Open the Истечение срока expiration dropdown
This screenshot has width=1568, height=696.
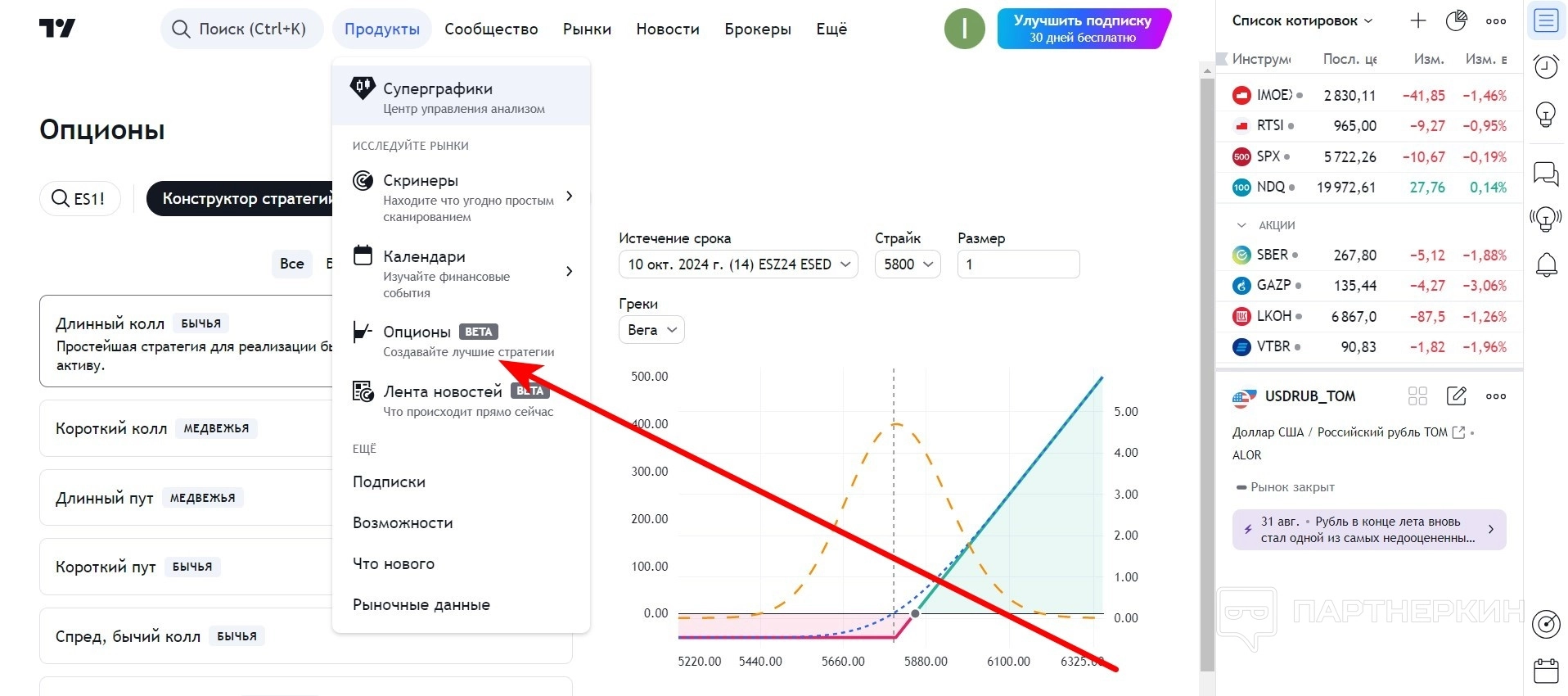[738, 264]
